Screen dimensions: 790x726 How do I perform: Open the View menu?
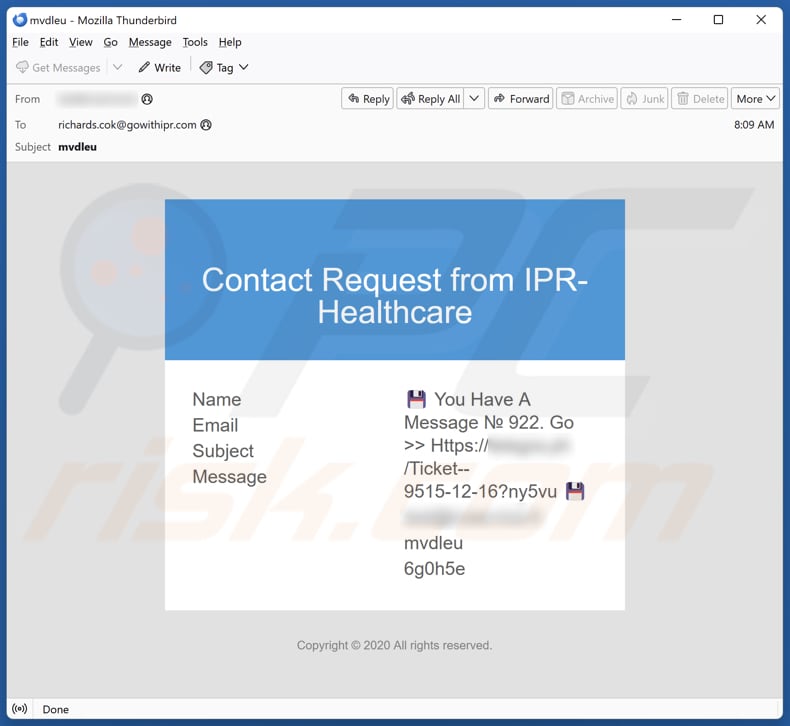81,42
